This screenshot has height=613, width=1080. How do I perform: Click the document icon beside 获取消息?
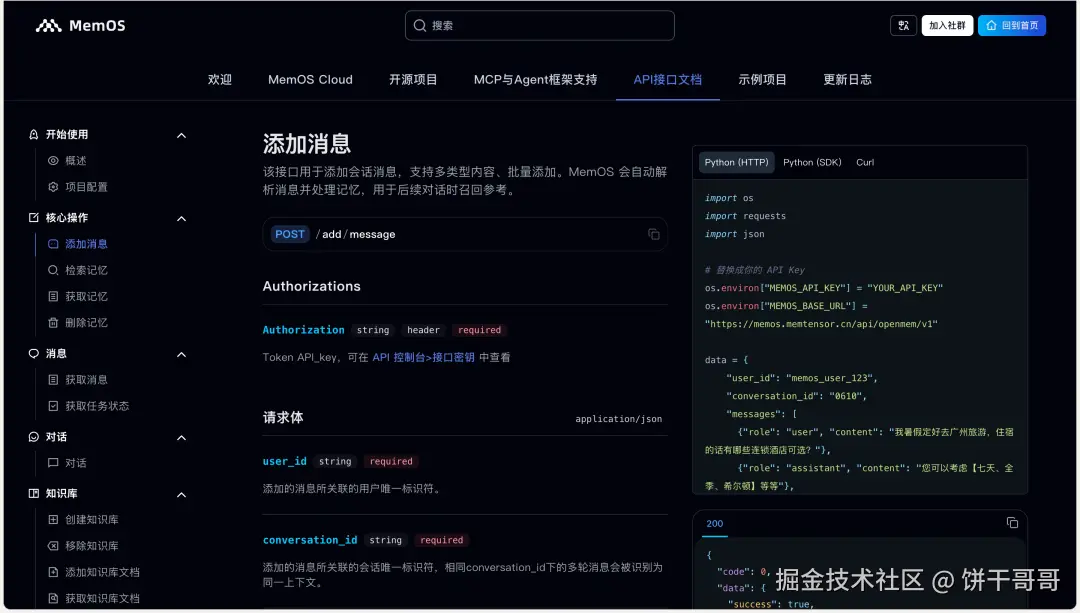pos(53,380)
